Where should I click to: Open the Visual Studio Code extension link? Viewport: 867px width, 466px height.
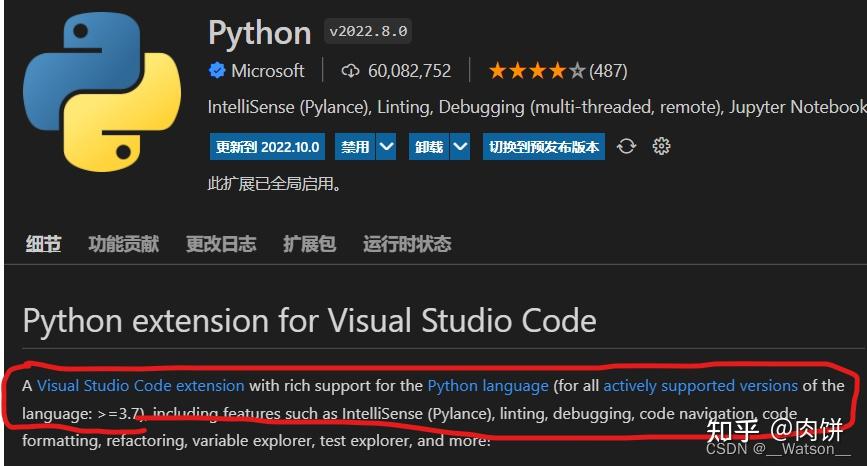140,385
